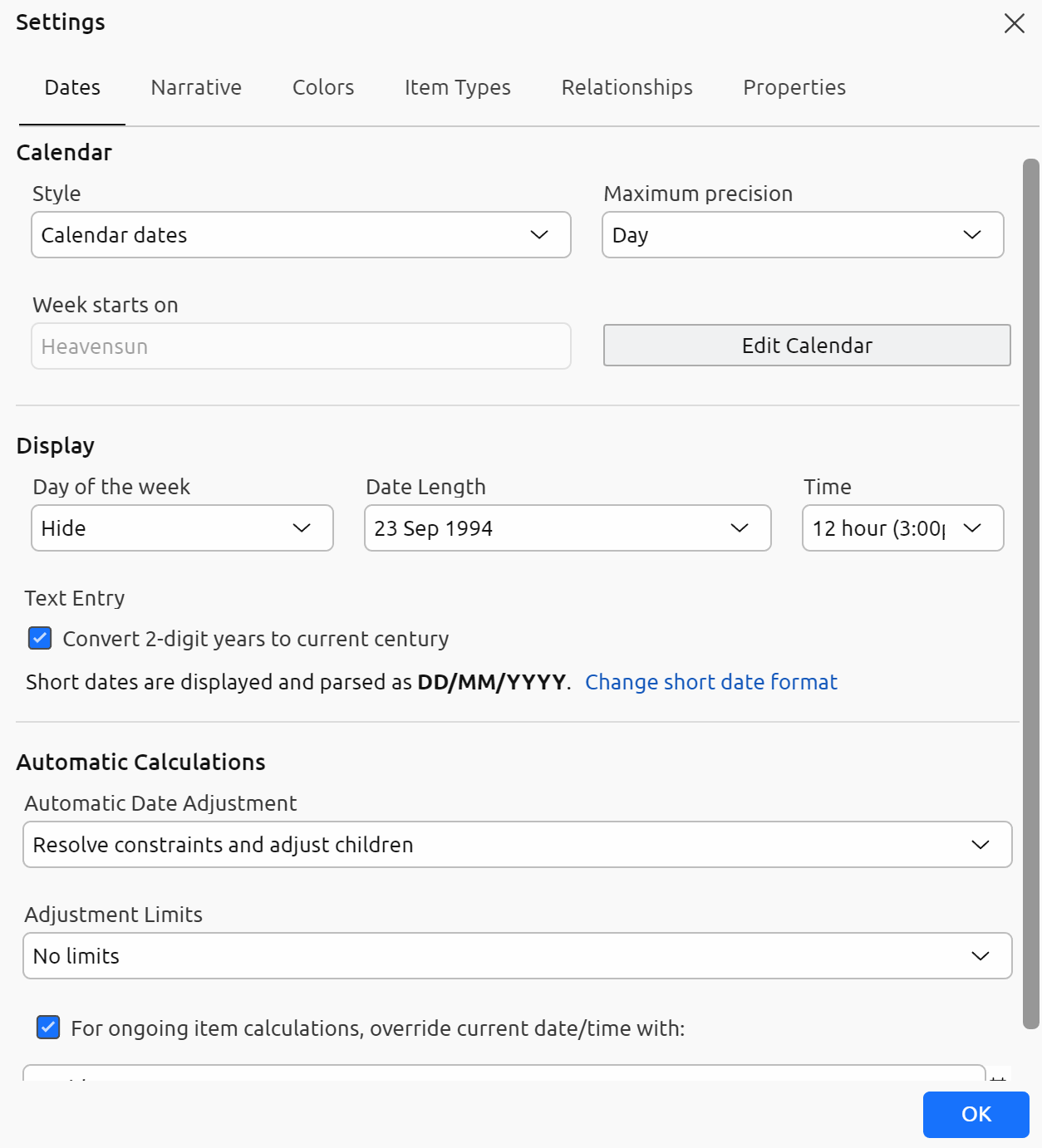Expand the Maximum precision dropdown

pyautogui.click(x=802, y=235)
